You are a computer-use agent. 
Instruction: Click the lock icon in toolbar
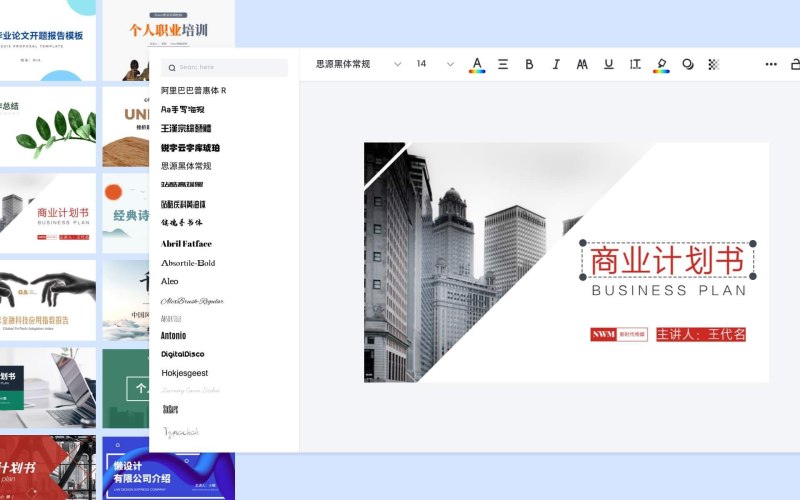click(x=795, y=64)
